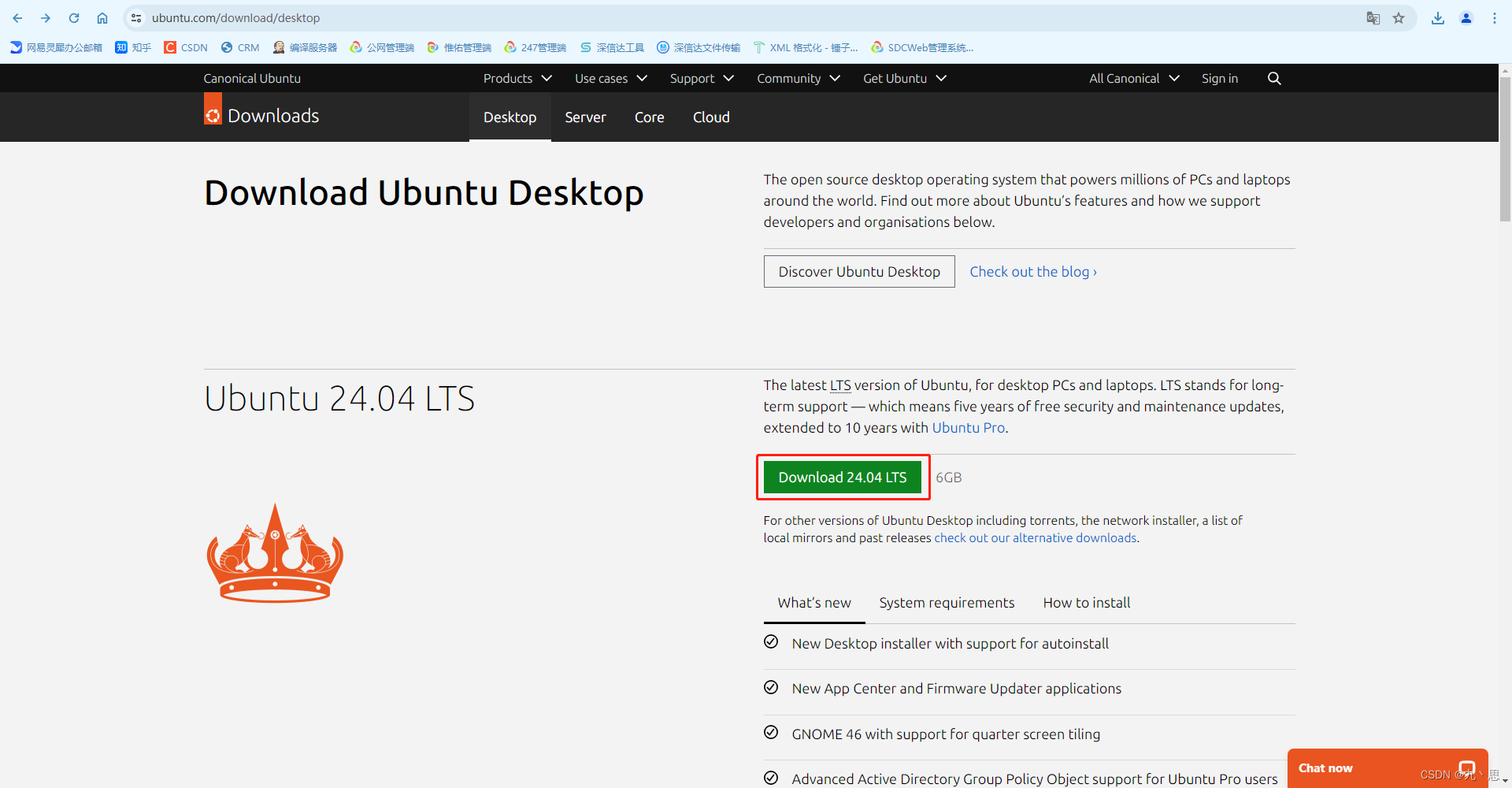Click 'New Desktop installer with support for autoinstall'

951,644
